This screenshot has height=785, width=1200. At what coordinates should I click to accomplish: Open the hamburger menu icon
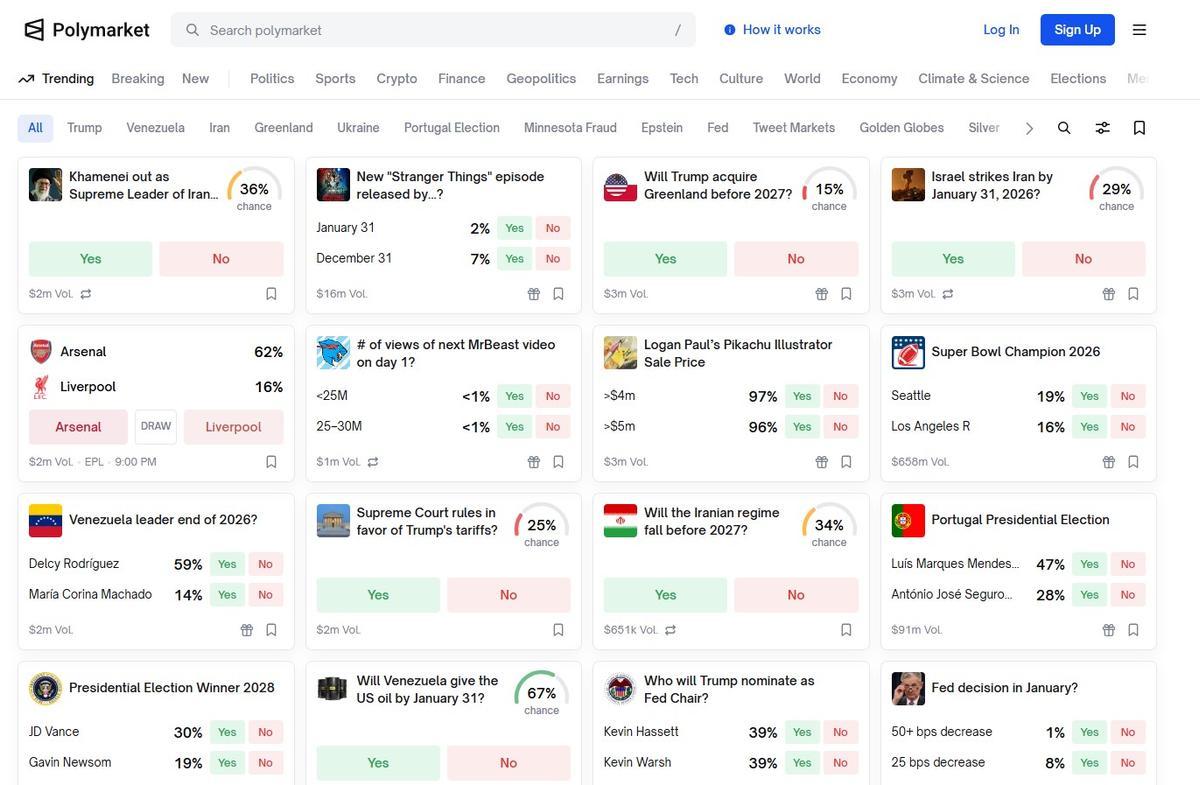[x=1139, y=30]
